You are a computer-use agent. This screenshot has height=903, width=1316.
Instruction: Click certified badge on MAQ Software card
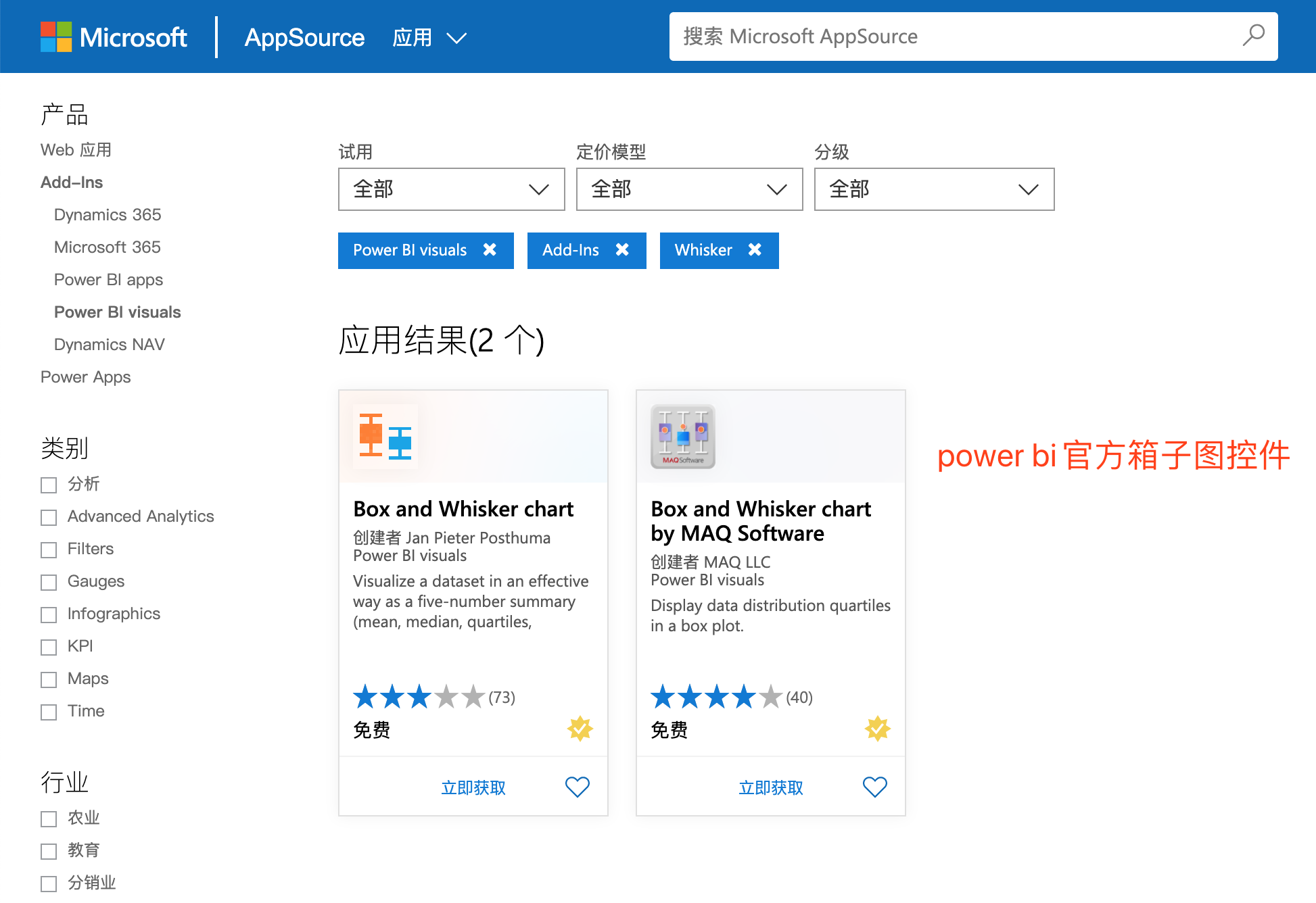[877, 729]
